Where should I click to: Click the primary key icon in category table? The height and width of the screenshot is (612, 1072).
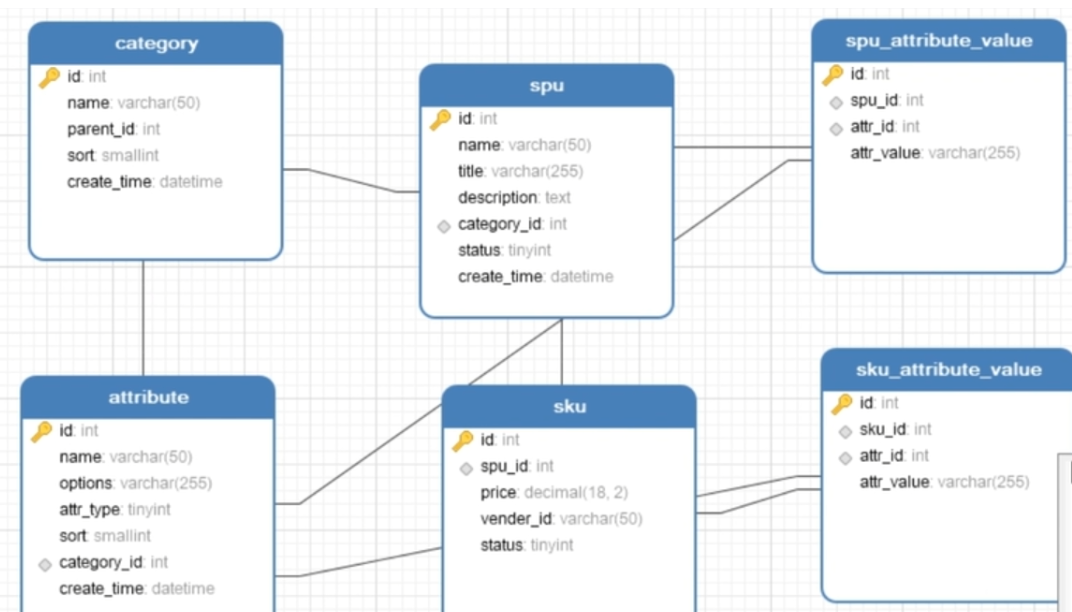(x=49, y=77)
